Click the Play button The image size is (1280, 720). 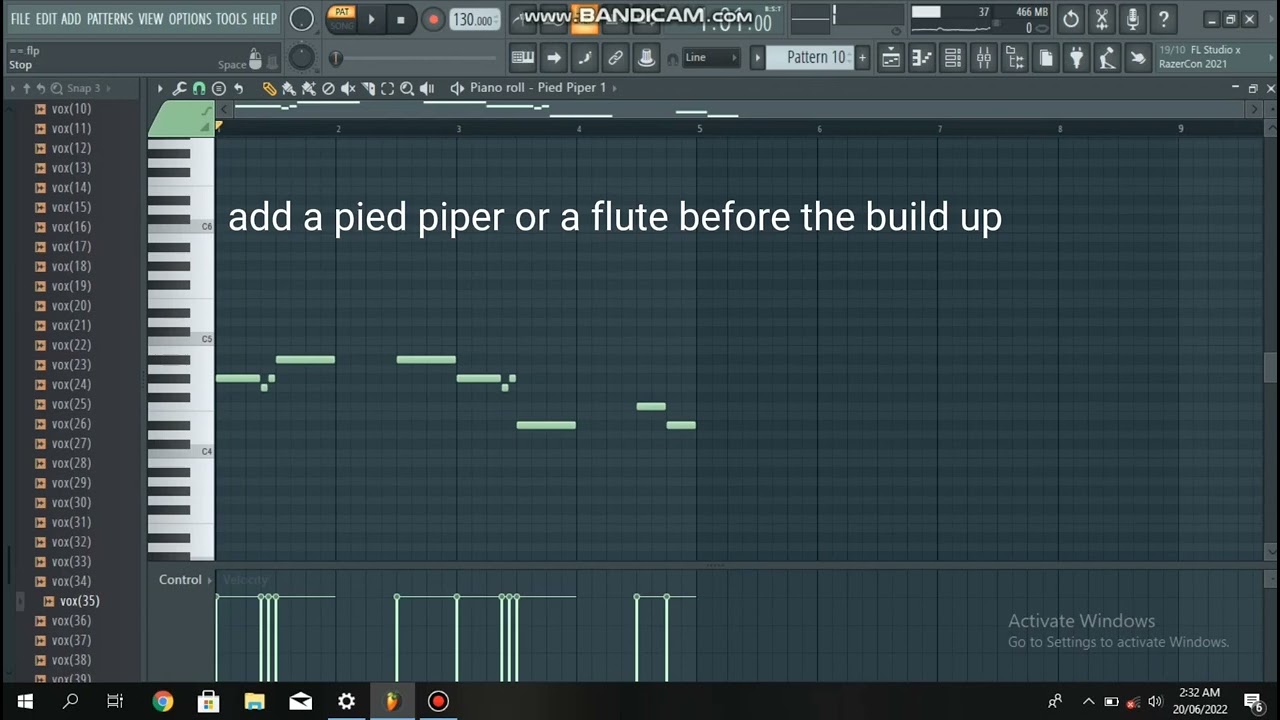coord(371,19)
